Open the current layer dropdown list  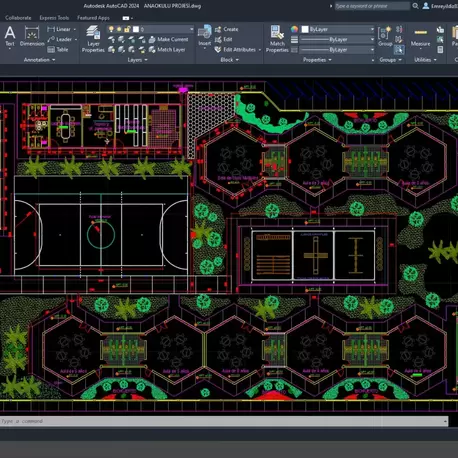pos(191,29)
